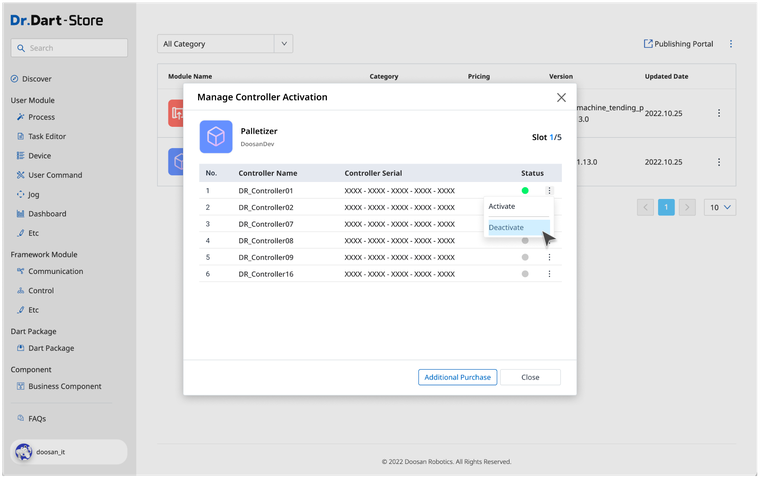Click the Palletizer module icon
The width and height of the screenshot is (760, 479).
pyautogui.click(x=216, y=137)
